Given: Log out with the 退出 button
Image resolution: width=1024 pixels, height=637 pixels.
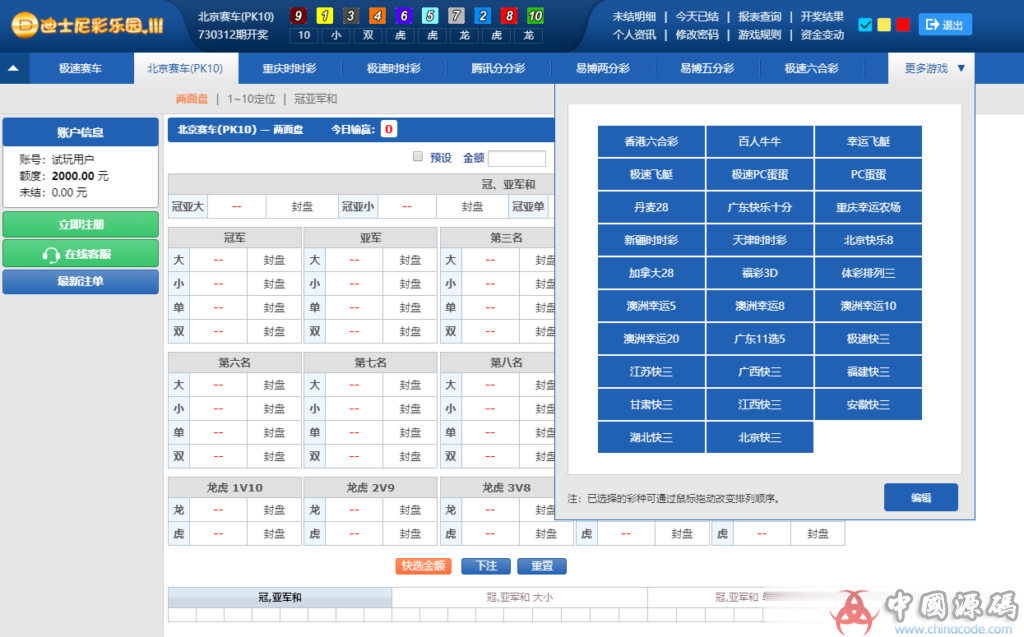Looking at the screenshot, I should click(x=945, y=25).
